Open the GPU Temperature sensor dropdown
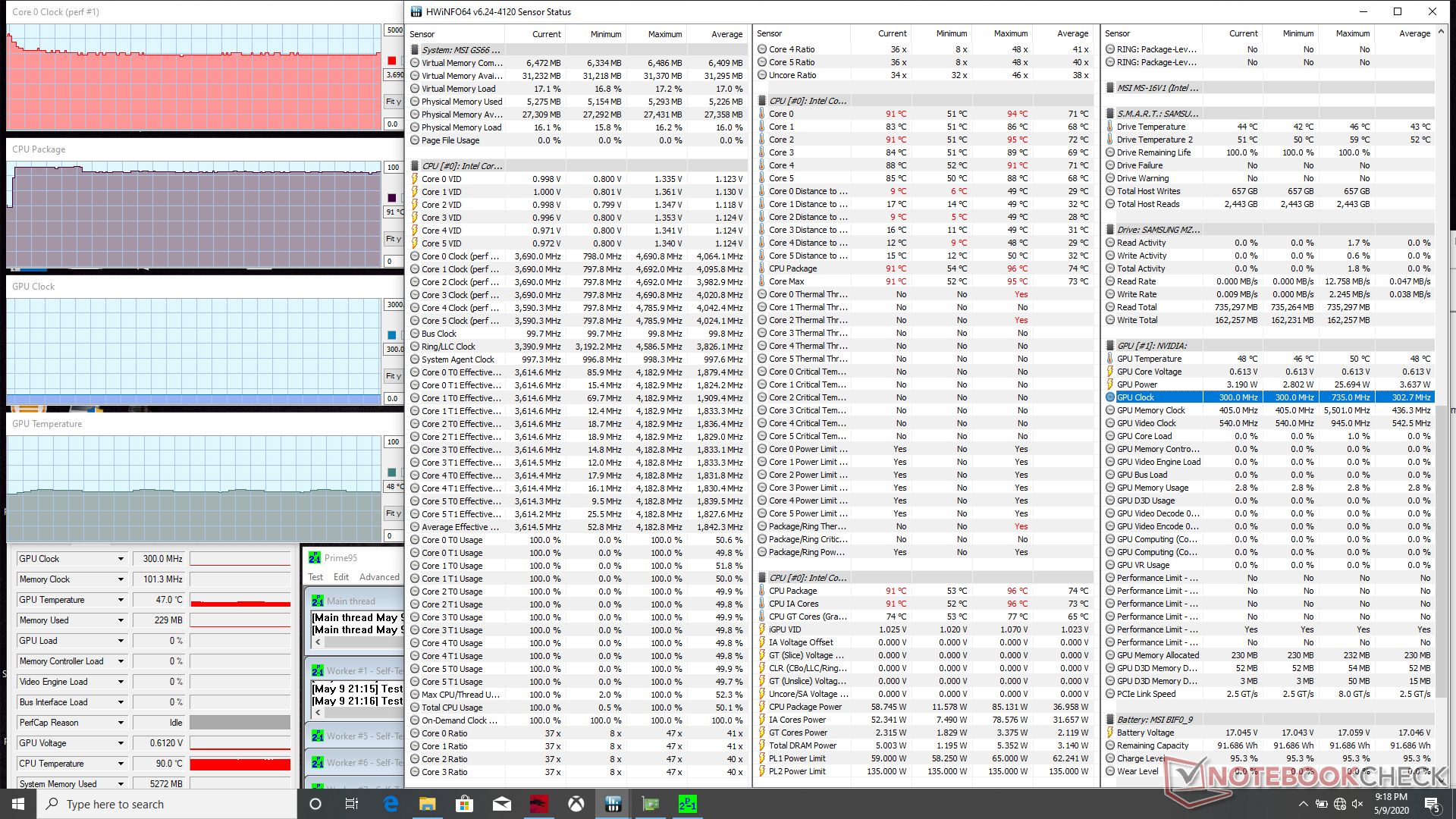The image size is (1456, 819). pyautogui.click(x=121, y=600)
